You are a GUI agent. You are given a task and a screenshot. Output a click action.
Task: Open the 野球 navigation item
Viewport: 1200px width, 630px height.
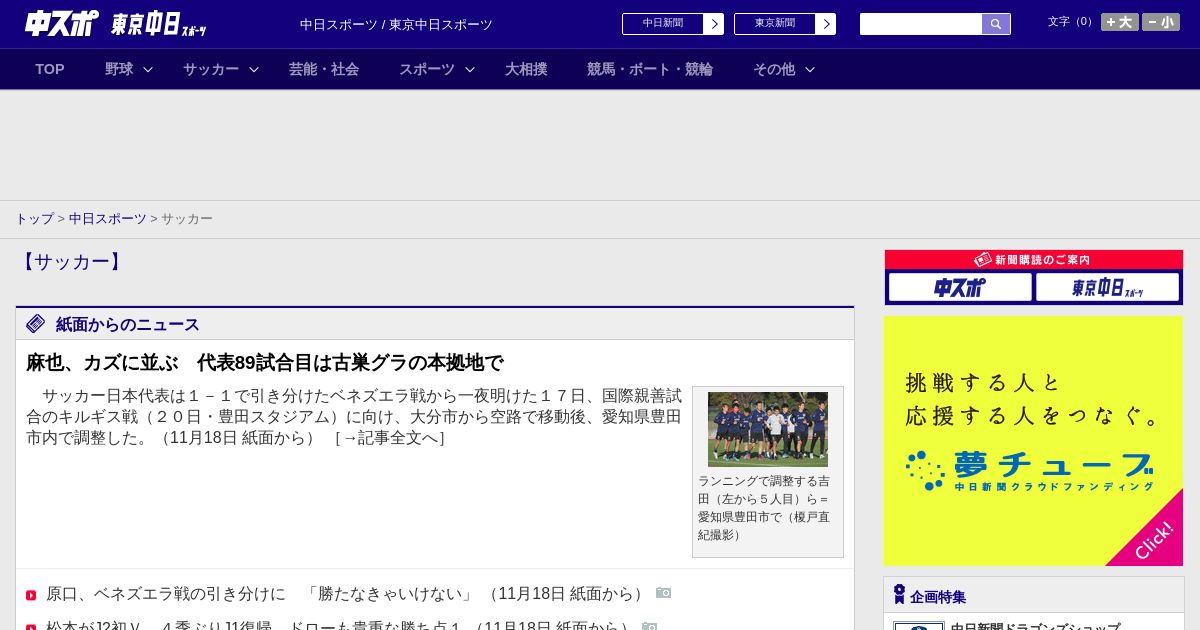coord(119,69)
